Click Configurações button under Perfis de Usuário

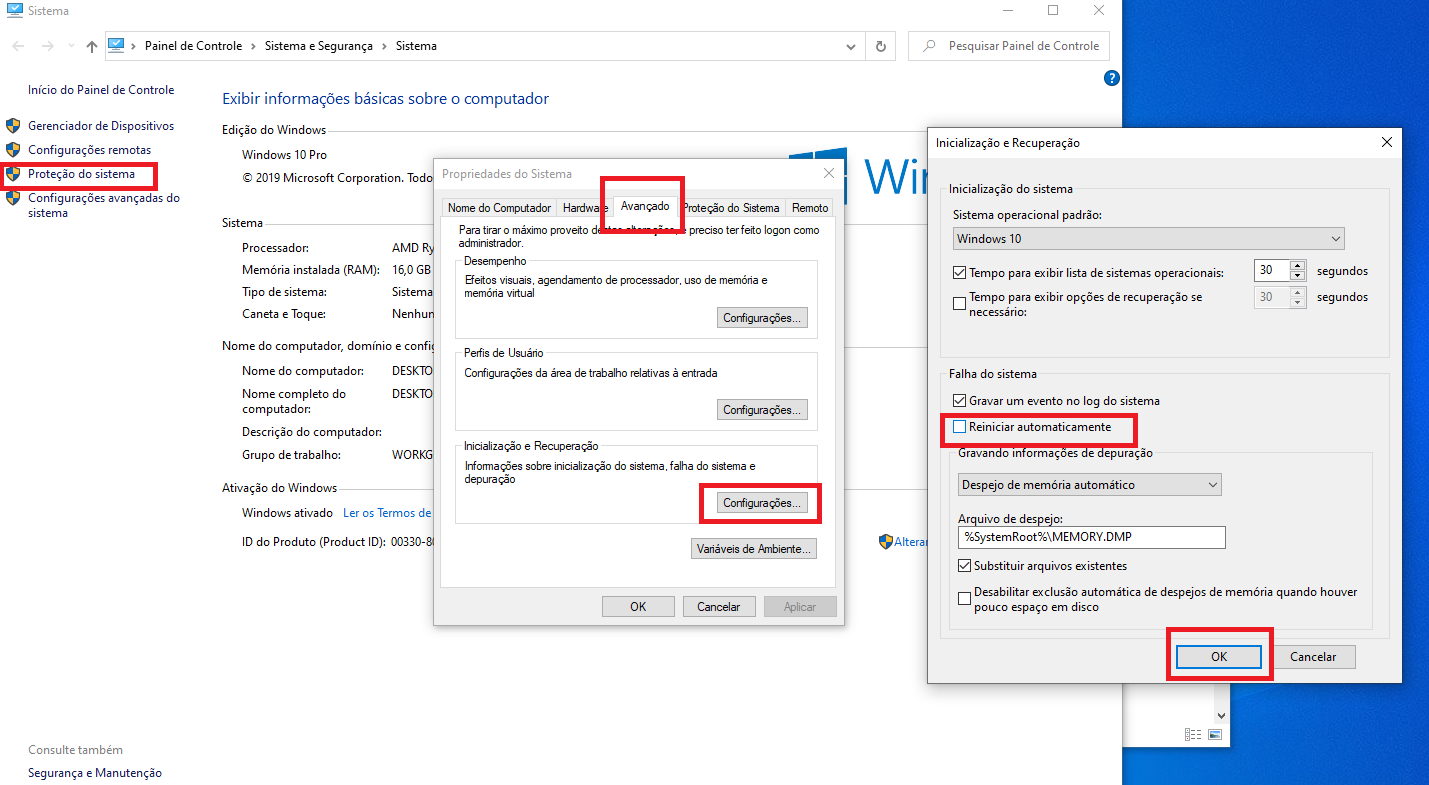point(762,410)
